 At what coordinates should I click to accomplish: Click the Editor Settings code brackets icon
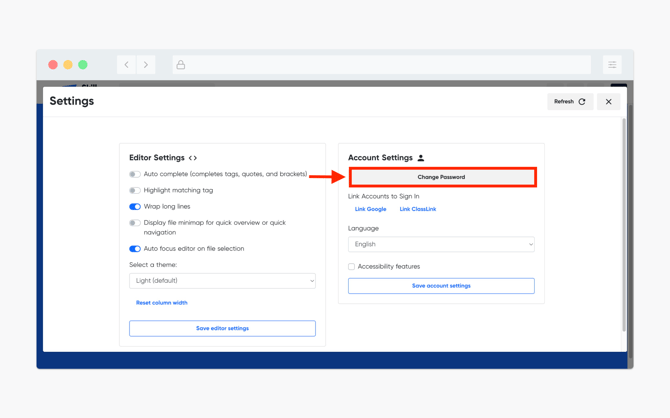pos(193,158)
